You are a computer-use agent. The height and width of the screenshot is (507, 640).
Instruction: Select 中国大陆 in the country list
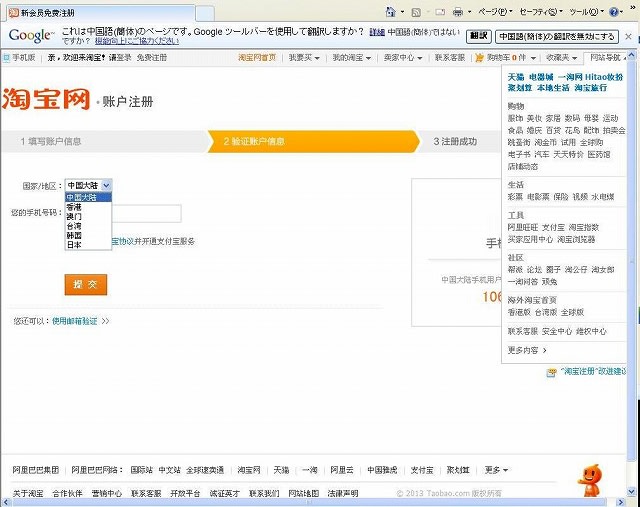[88, 197]
